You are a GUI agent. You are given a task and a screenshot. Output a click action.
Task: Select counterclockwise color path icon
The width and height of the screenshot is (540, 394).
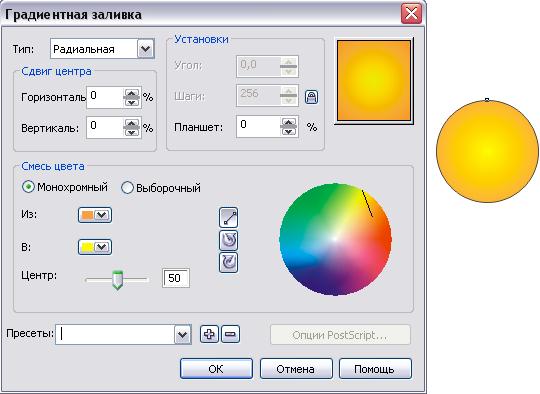click(x=228, y=240)
